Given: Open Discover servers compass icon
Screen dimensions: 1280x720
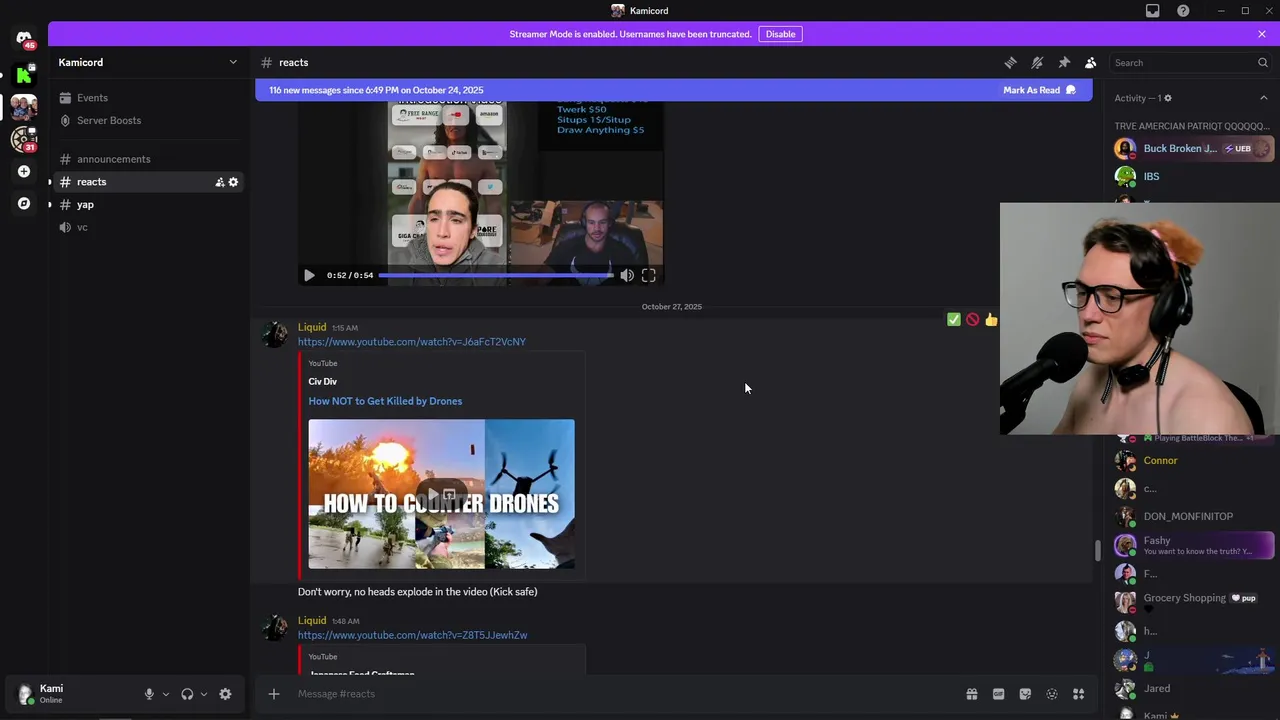Looking at the screenshot, I should click(x=24, y=203).
